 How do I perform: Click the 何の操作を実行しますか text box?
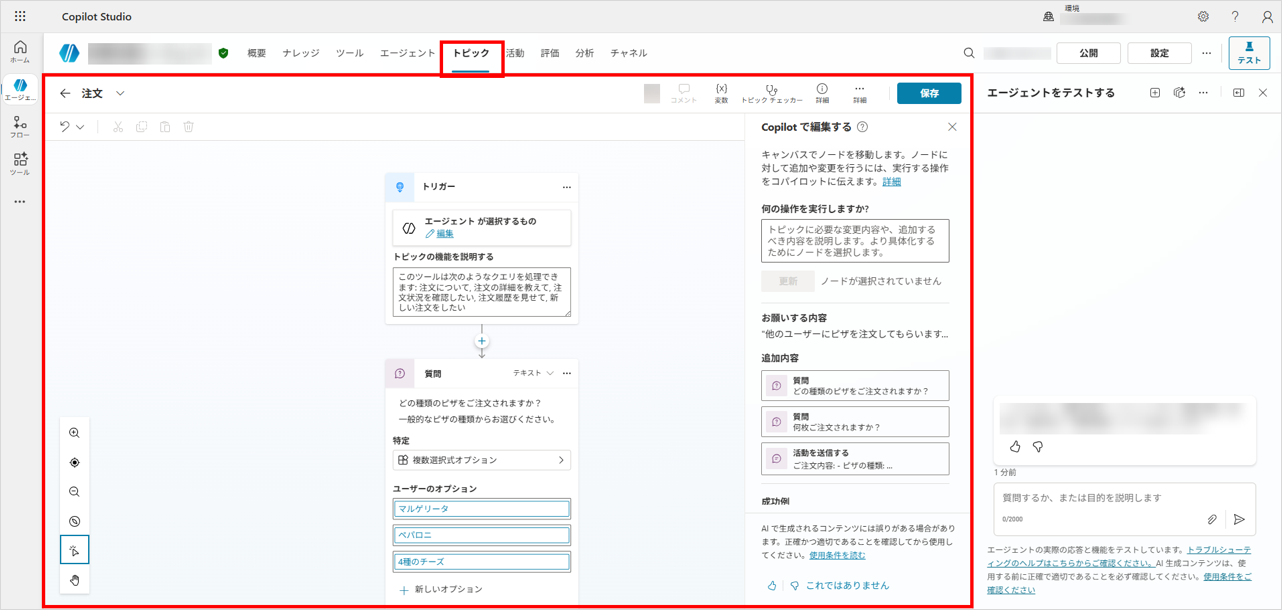point(855,241)
